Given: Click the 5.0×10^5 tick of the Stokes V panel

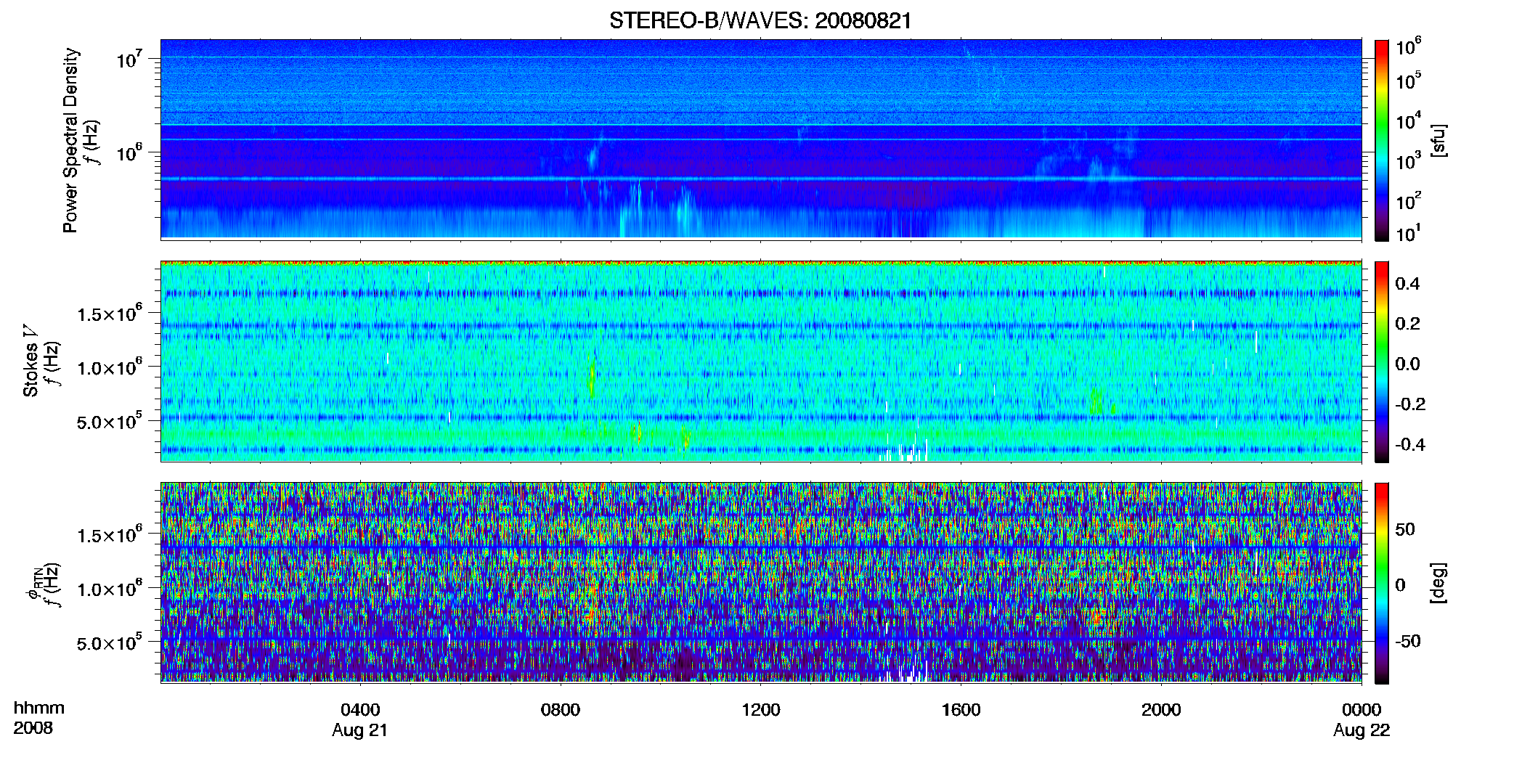Looking at the screenshot, I should (110, 421).
